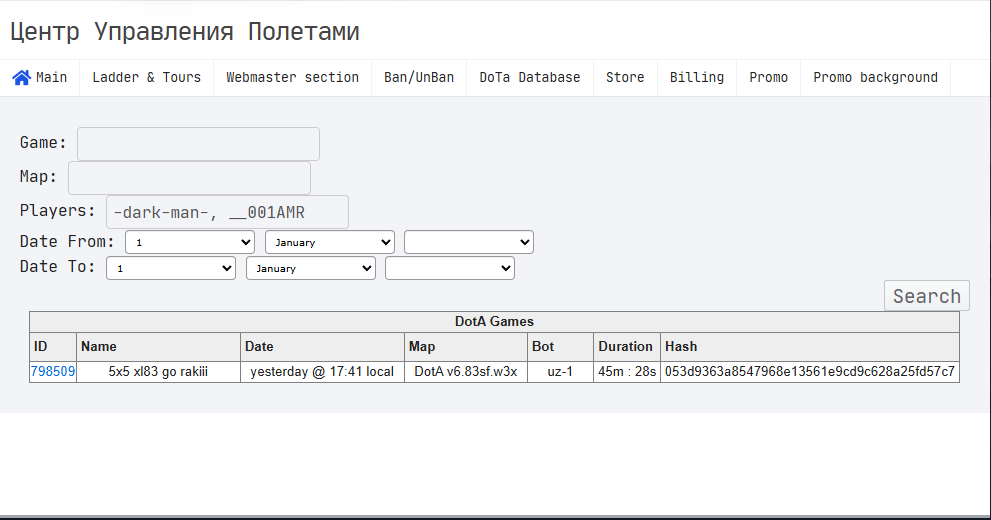Click the Game input field

pos(198,144)
